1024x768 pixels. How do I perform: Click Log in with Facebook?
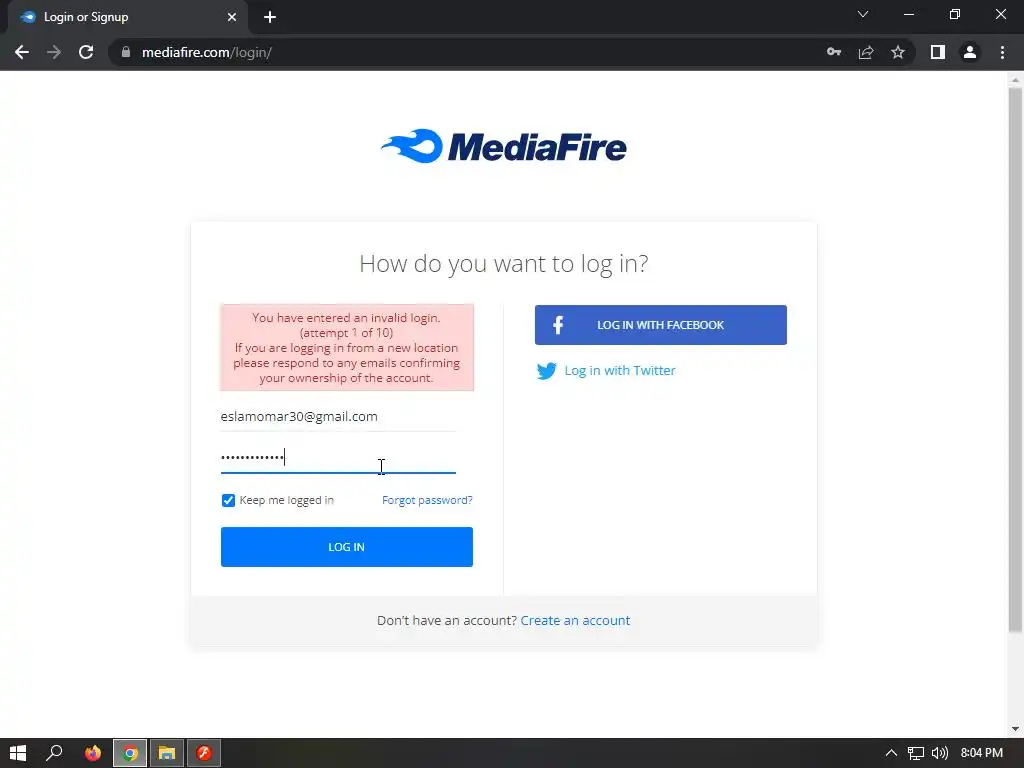660,325
